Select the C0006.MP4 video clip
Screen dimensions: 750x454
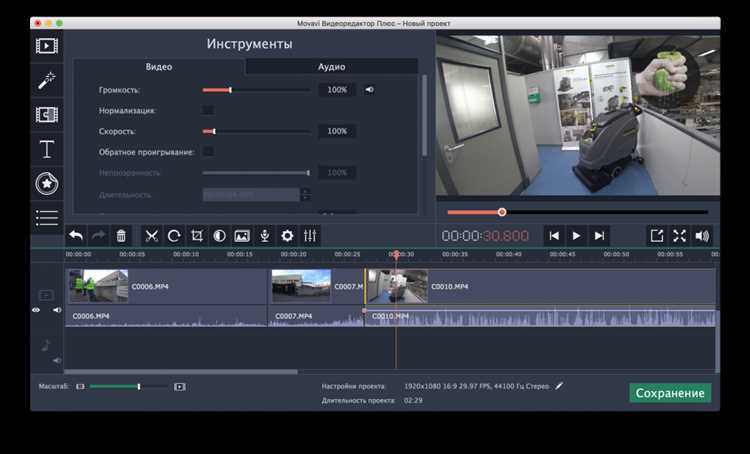point(166,287)
